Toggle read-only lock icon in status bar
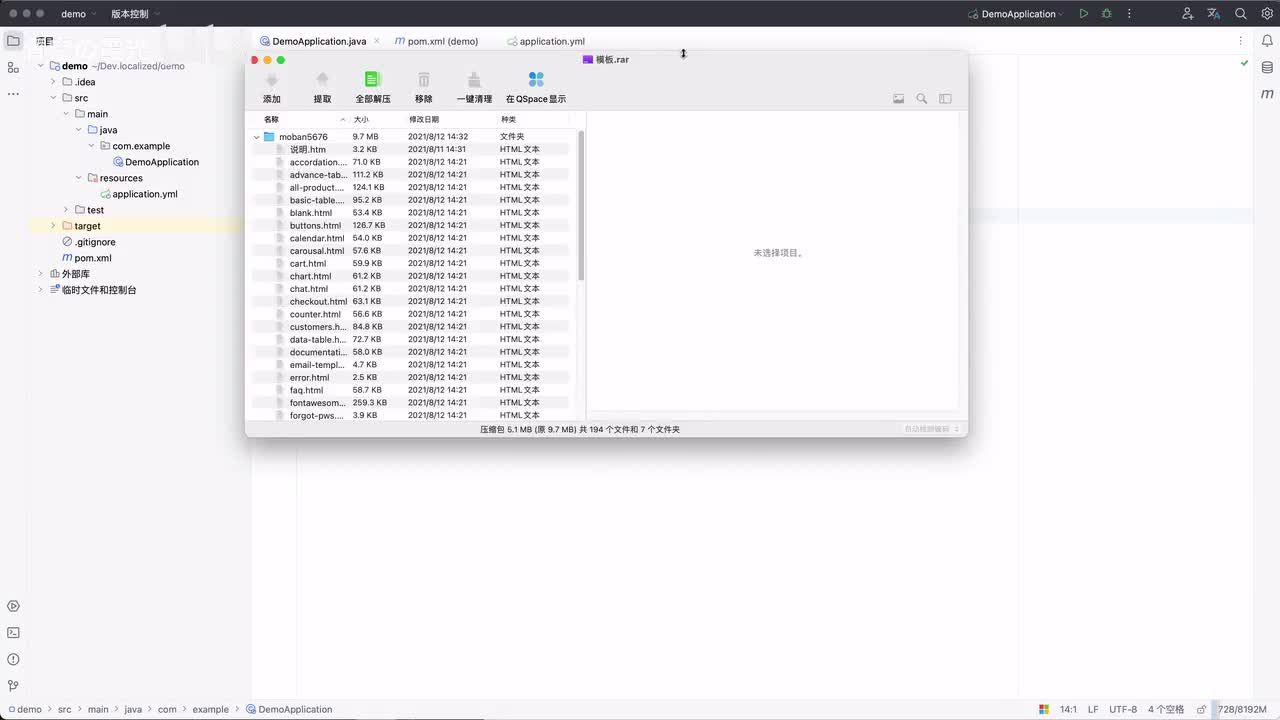 pyautogui.click(x=1201, y=709)
